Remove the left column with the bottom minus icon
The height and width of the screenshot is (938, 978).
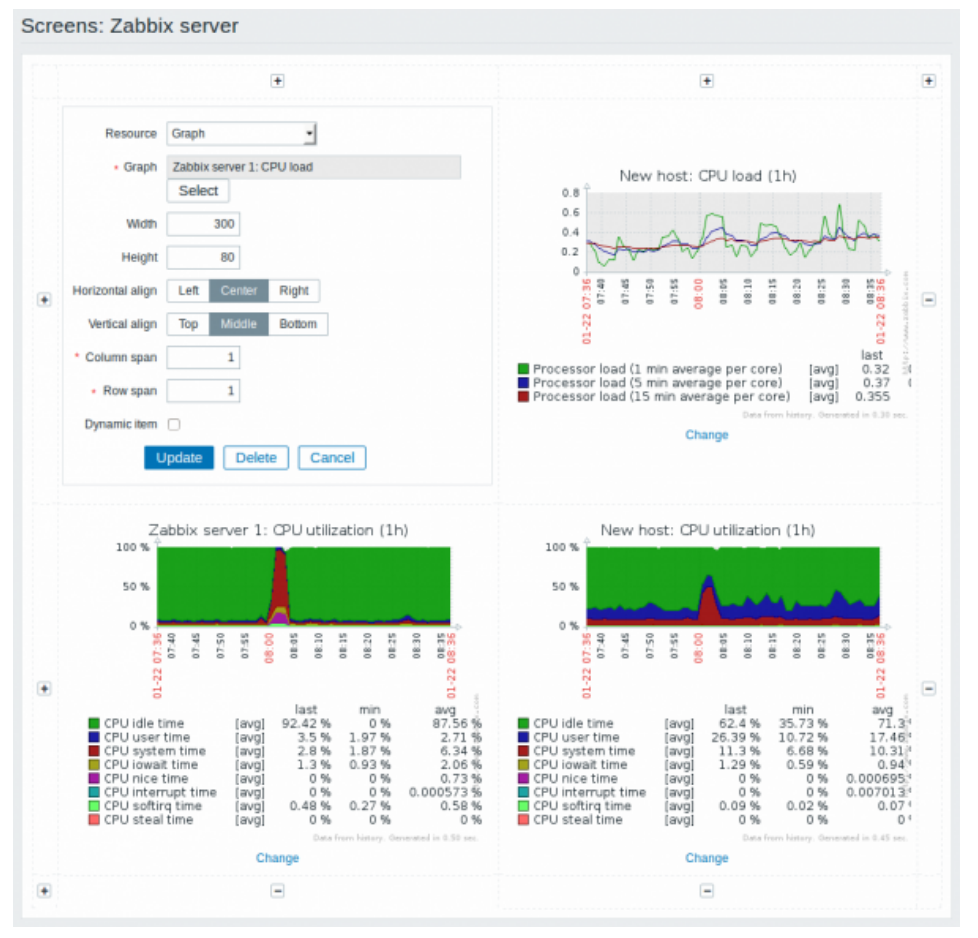[x=278, y=891]
